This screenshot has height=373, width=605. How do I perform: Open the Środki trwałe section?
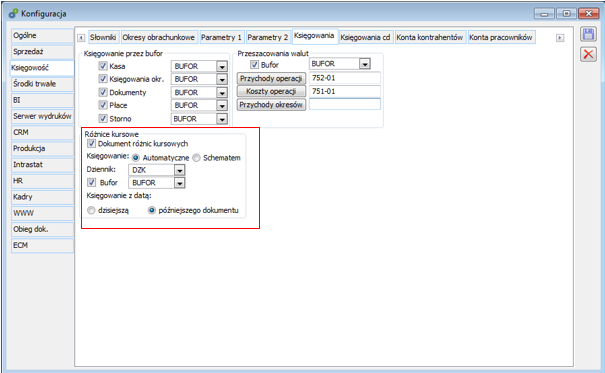pyautogui.click(x=42, y=84)
